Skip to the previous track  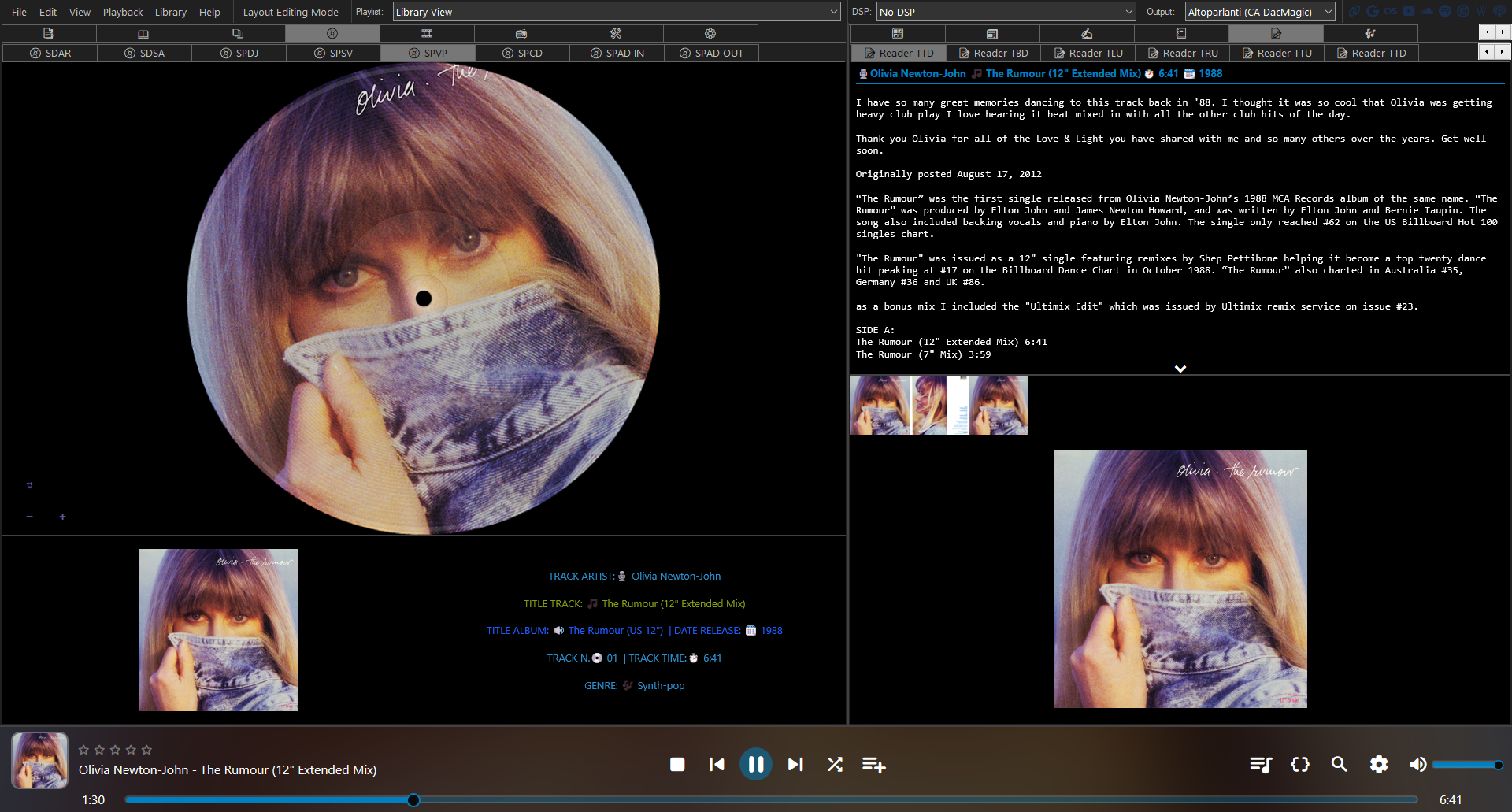pyautogui.click(x=717, y=764)
